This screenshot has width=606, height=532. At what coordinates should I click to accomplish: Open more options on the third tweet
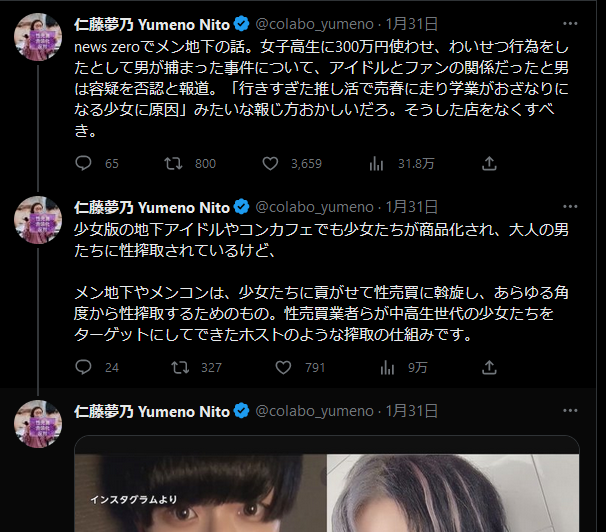(570, 410)
